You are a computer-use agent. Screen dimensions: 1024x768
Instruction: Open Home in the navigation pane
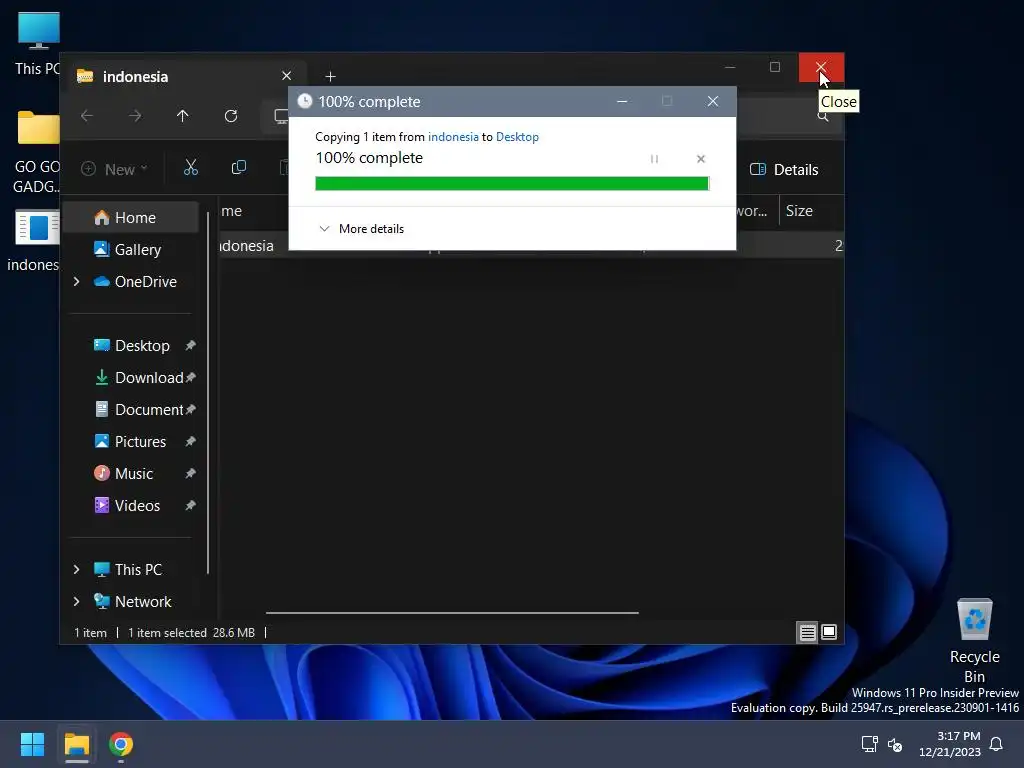pos(133,217)
